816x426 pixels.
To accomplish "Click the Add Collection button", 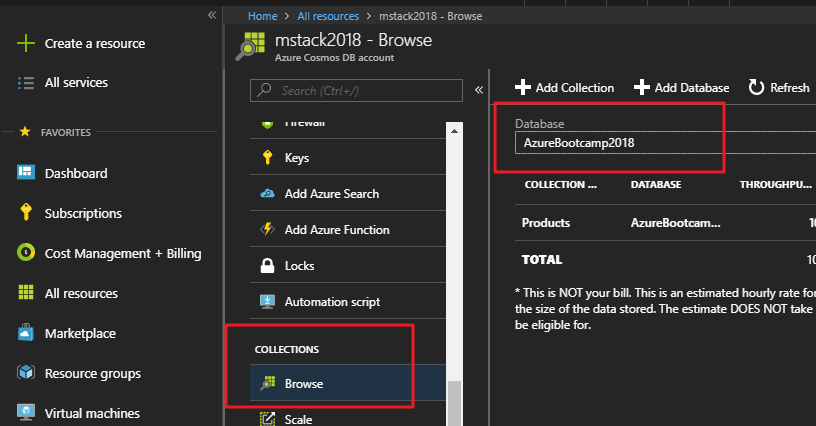I will click(565, 87).
